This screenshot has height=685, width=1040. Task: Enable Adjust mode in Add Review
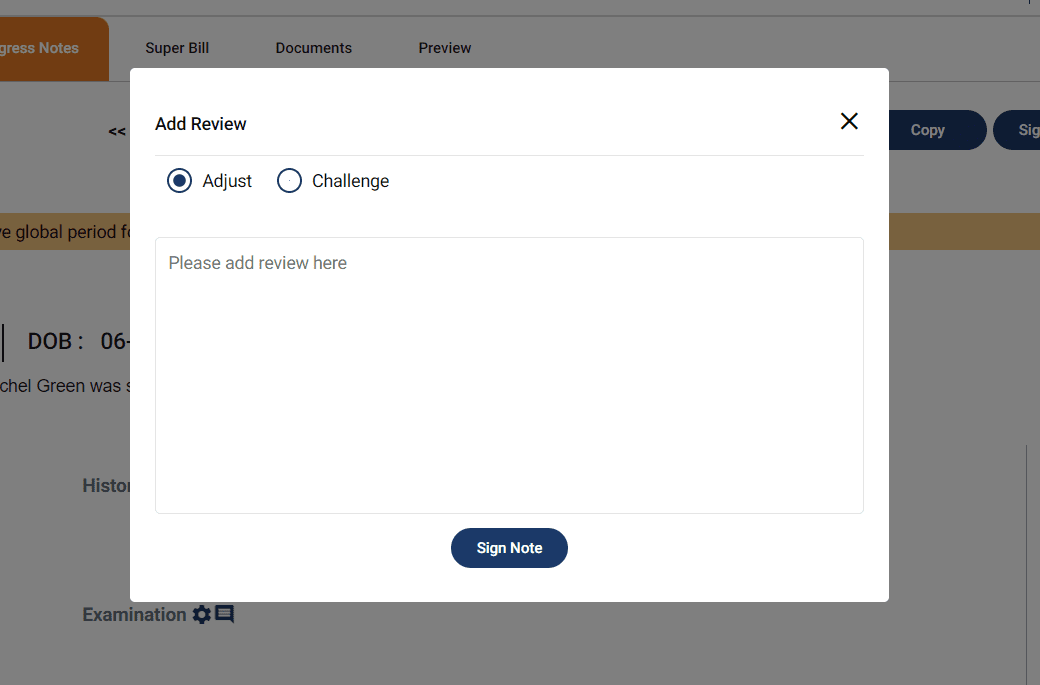(x=179, y=180)
